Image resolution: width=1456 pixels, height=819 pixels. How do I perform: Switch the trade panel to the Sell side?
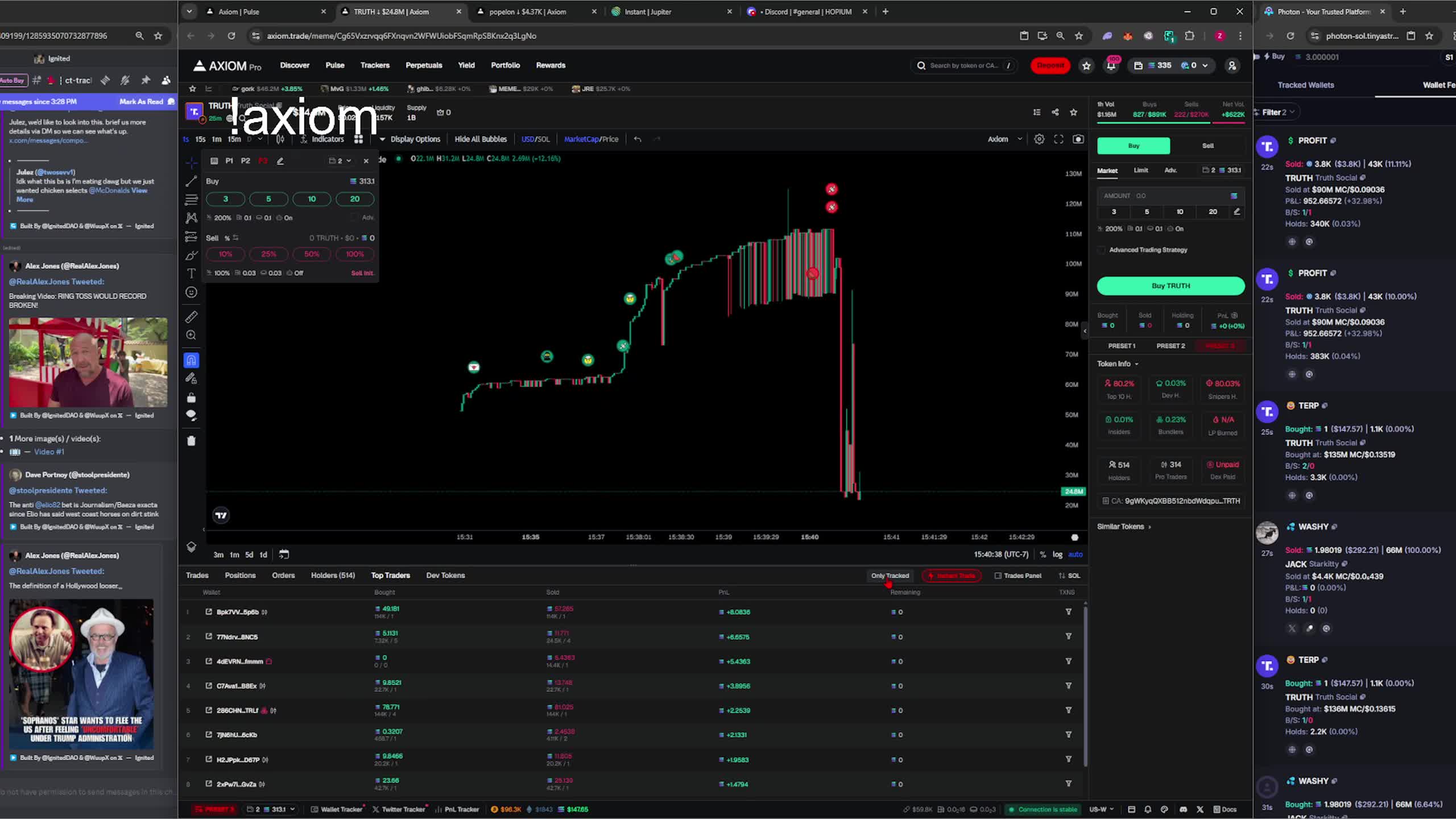coord(1207,146)
